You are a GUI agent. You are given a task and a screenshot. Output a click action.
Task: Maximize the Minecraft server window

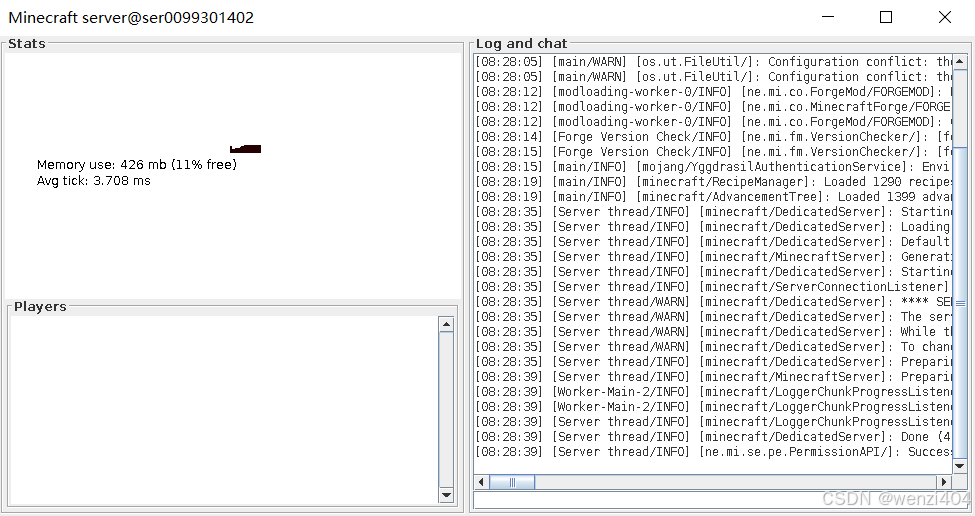pos(886,17)
